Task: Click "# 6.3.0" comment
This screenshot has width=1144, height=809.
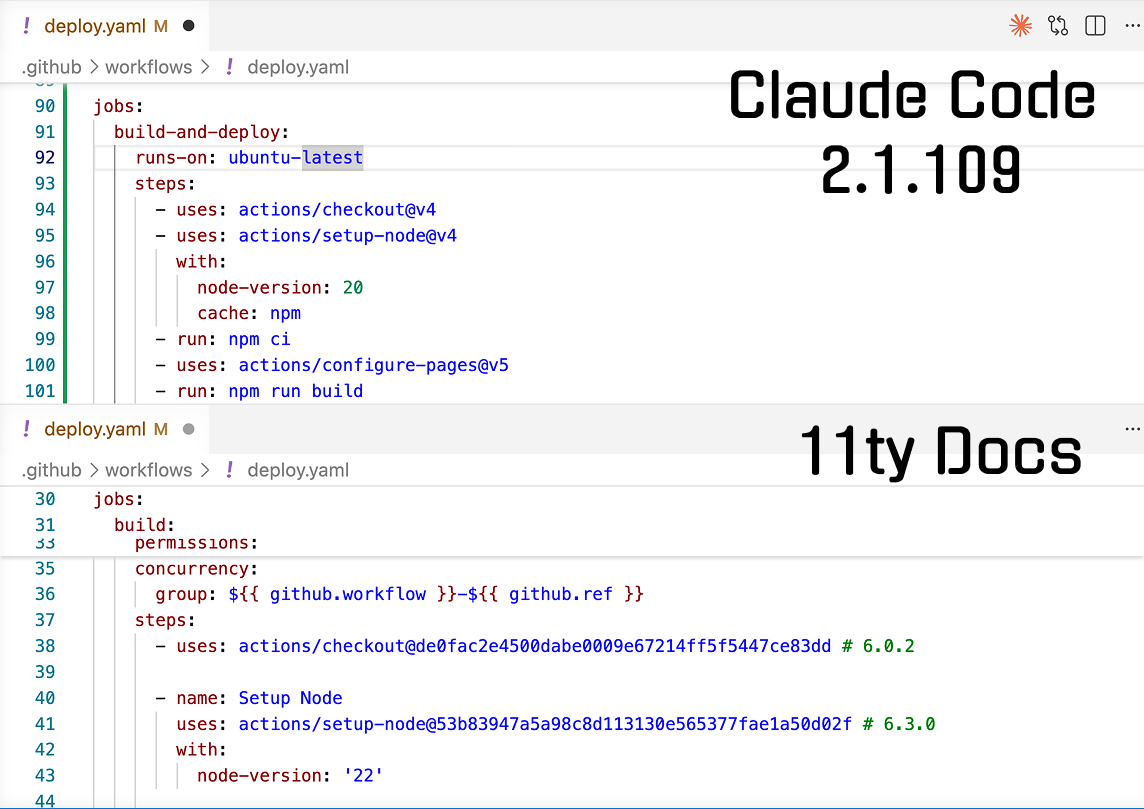Action: (899, 724)
